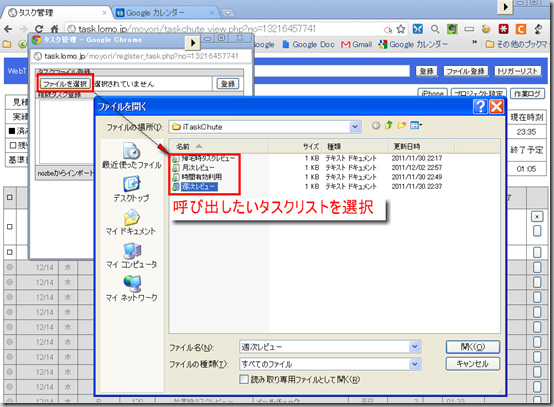Click ファイル登録 button on main page
554x407 pixels.
465,71
